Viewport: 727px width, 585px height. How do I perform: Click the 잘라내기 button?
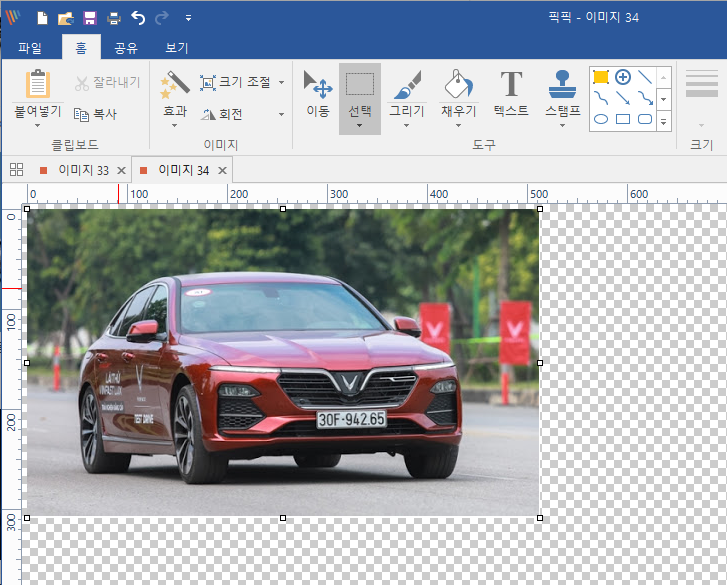(x=108, y=83)
